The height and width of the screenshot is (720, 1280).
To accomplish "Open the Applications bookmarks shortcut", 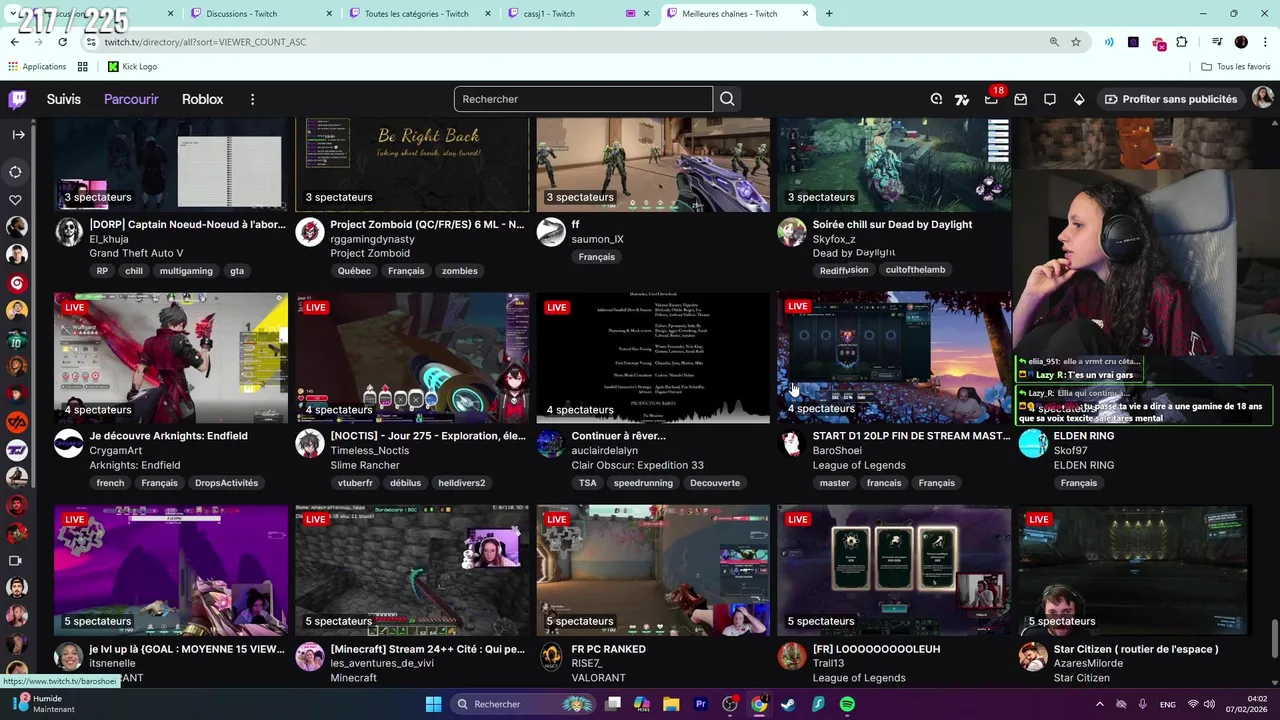I will pyautogui.click(x=37, y=66).
